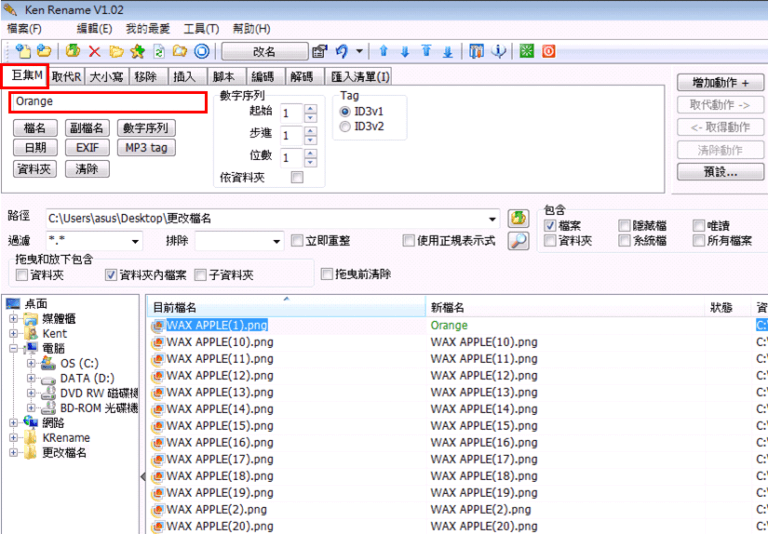Open the 過濾 filter dropdown

click(x=135, y=241)
